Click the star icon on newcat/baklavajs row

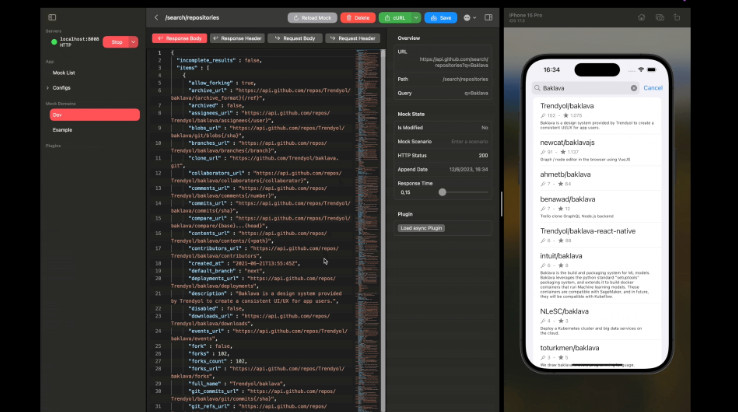(563, 152)
